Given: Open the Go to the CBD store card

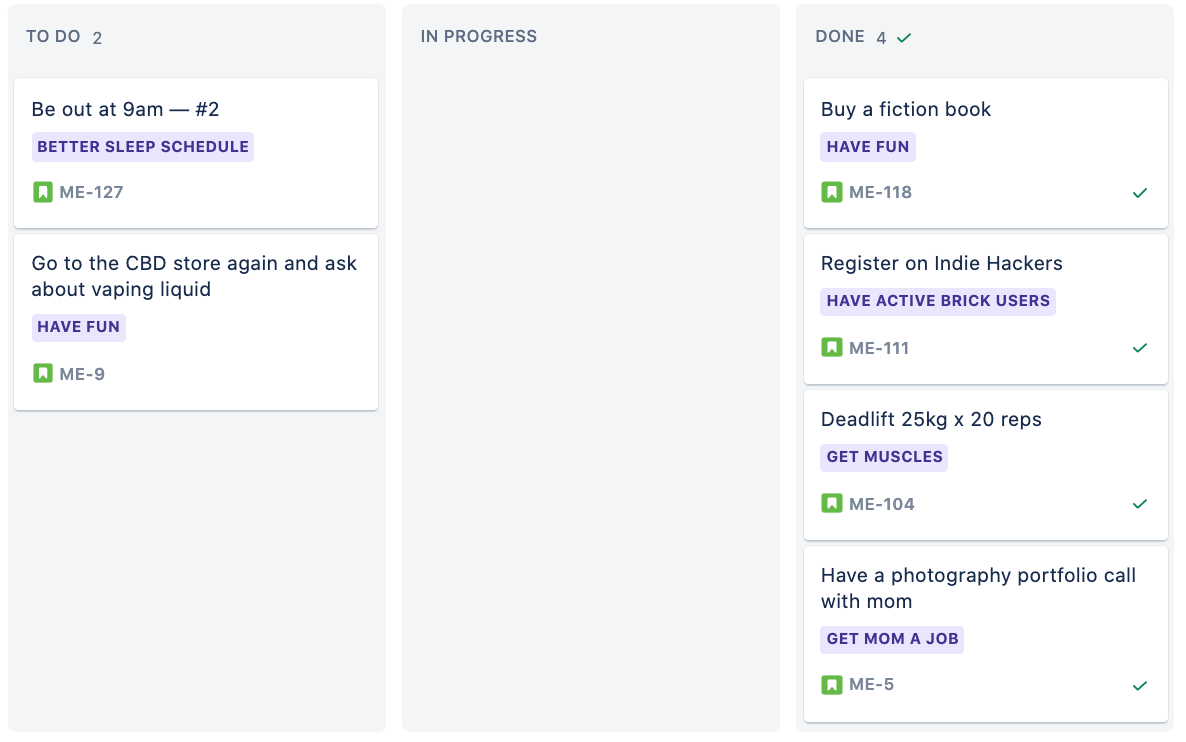Looking at the screenshot, I should (x=196, y=322).
